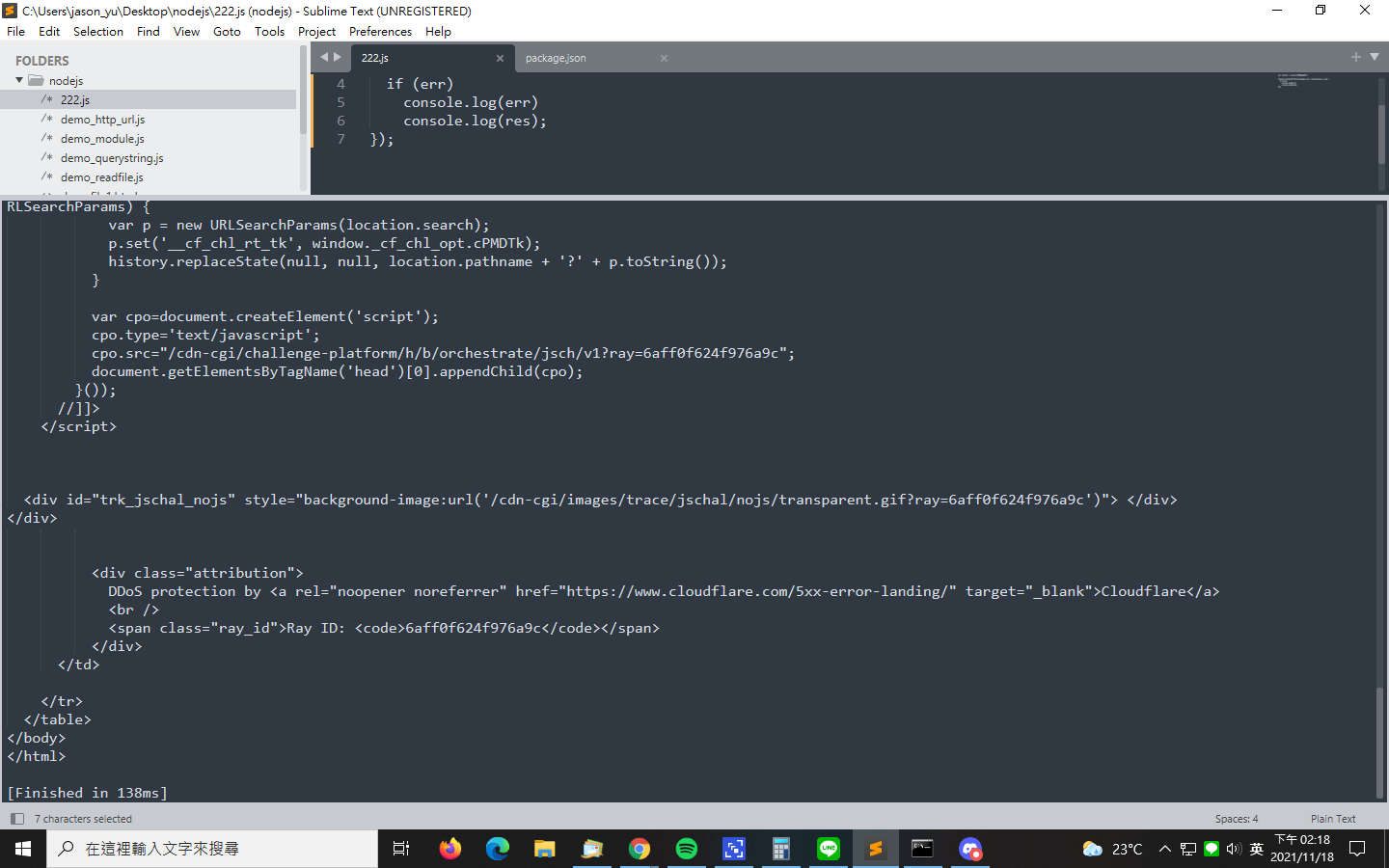Open the Preferences menu
This screenshot has height=868, width=1389.
click(x=380, y=31)
